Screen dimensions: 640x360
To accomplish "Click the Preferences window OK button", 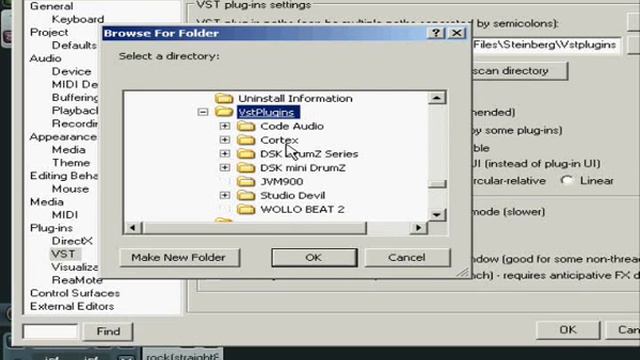I will coord(568,330).
